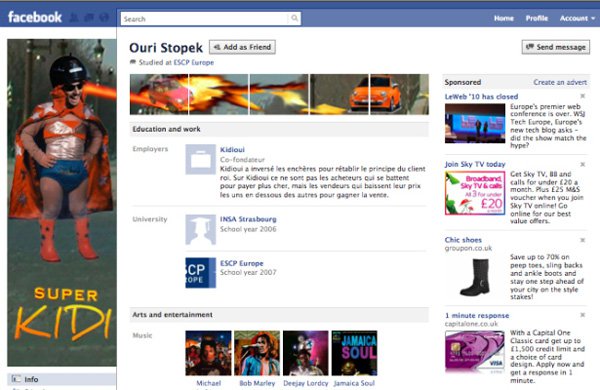The width and height of the screenshot is (600, 390).
Task: Open the Michael music link
Action: click(x=209, y=383)
